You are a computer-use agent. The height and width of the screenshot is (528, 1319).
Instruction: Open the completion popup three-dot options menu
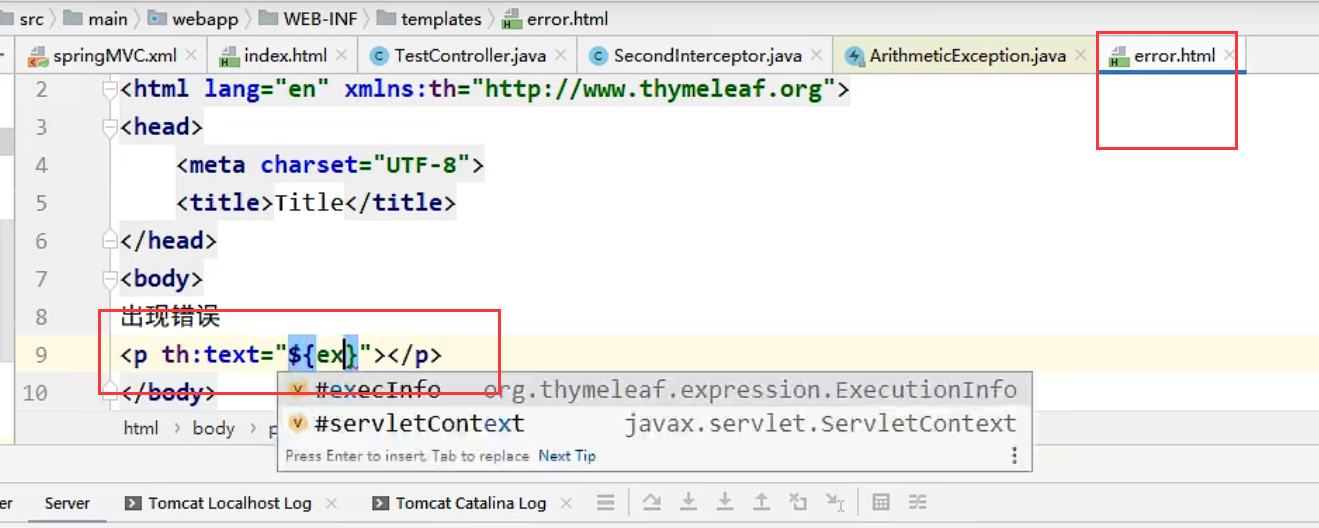coord(1014,456)
